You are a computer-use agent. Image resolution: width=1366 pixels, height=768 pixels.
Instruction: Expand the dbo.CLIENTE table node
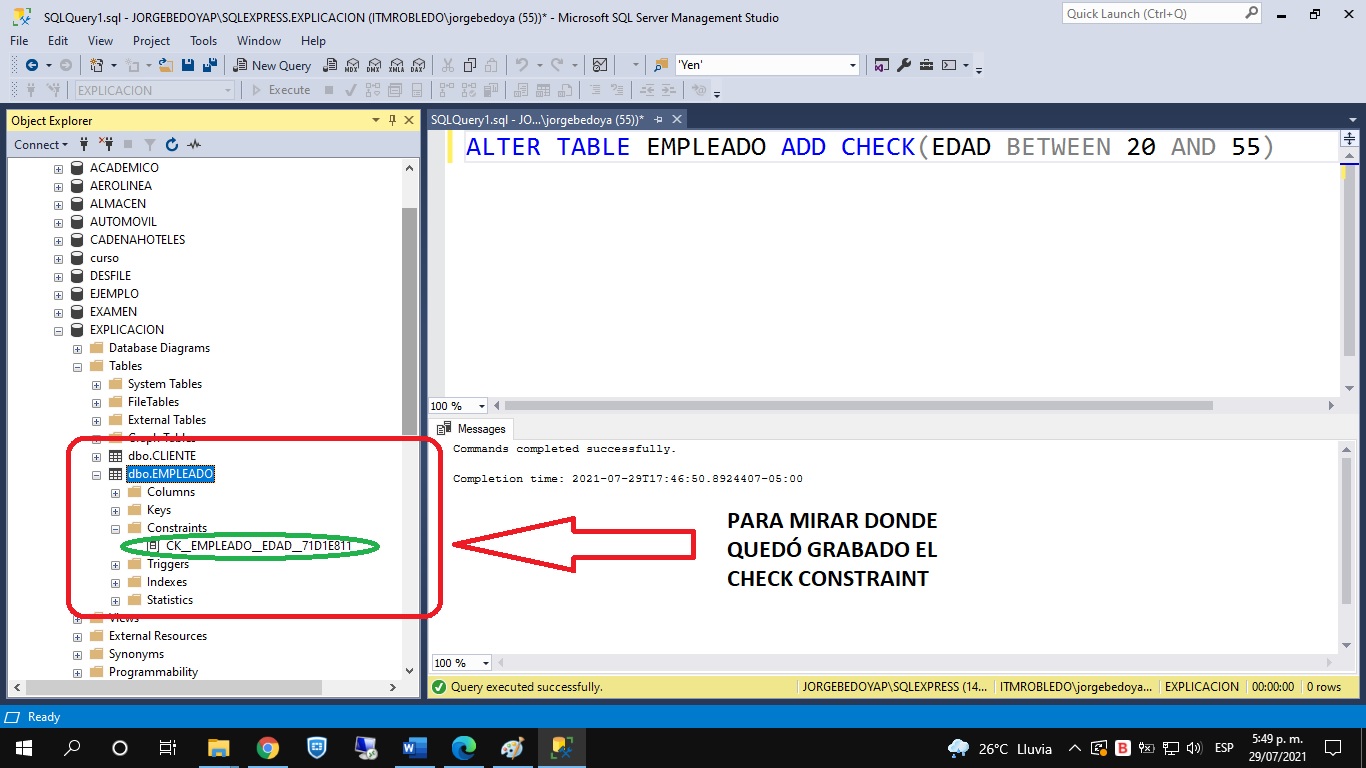click(96, 456)
